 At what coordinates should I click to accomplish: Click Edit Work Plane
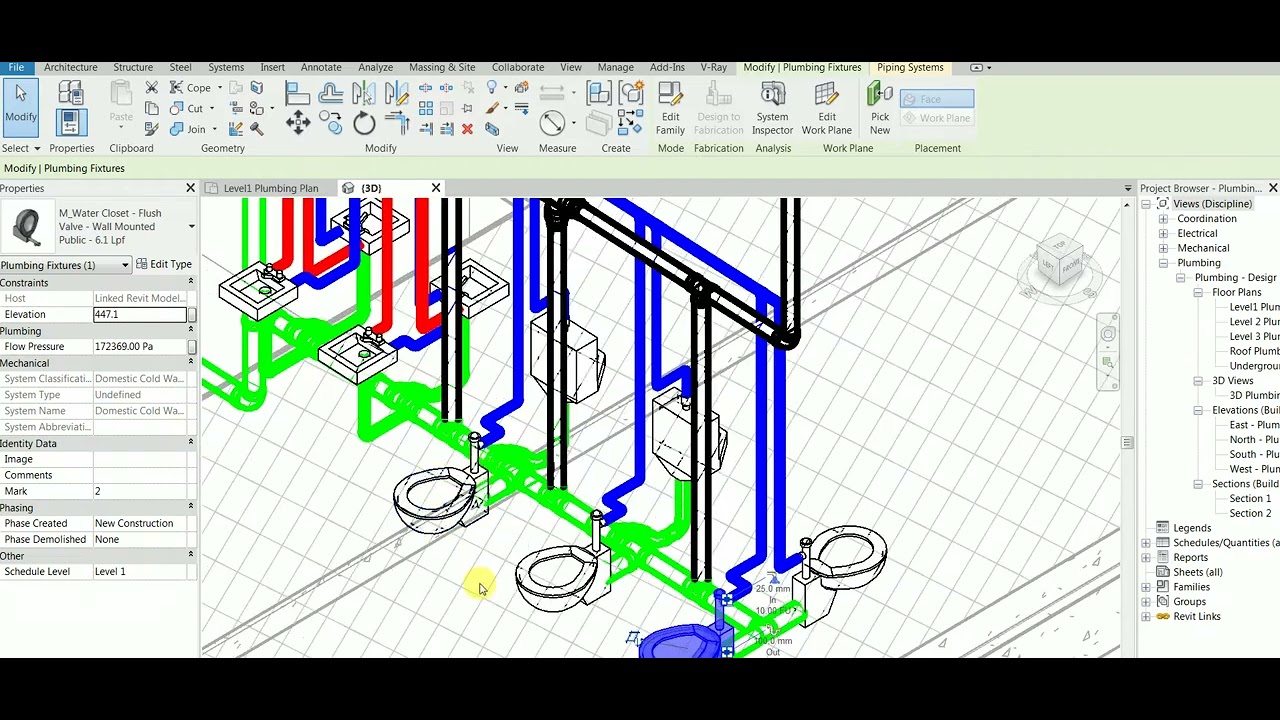pos(826,109)
